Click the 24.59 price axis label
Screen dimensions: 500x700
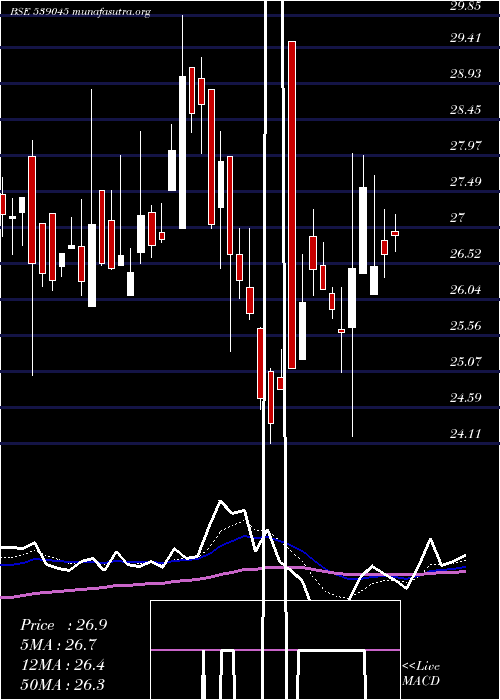(465, 398)
